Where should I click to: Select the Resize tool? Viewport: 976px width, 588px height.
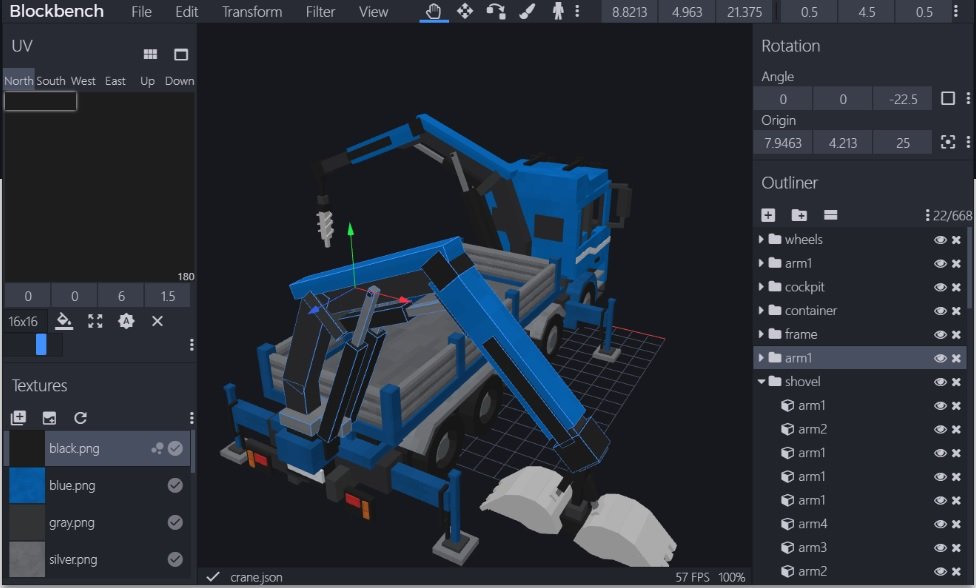tap(463, 12)
